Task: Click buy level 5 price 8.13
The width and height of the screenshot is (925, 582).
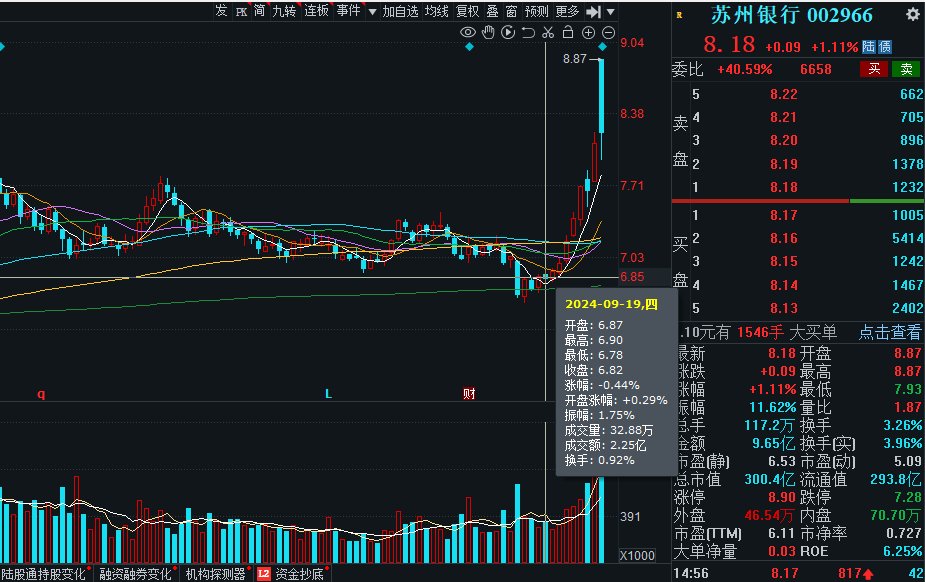Action: coord(783,308)
